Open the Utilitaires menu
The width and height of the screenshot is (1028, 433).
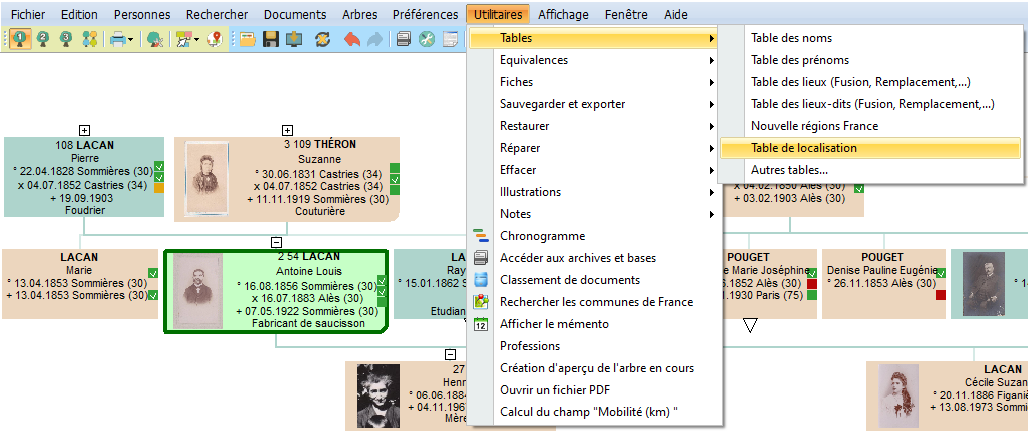498,14
